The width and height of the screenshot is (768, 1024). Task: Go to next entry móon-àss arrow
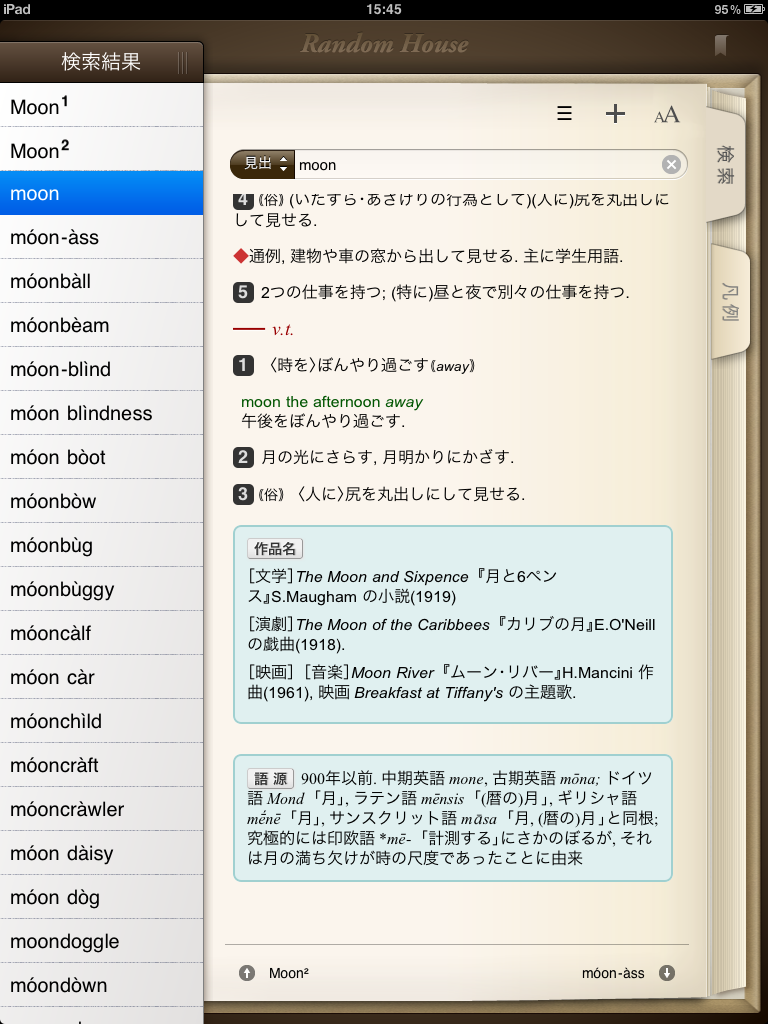pos(667,973)
